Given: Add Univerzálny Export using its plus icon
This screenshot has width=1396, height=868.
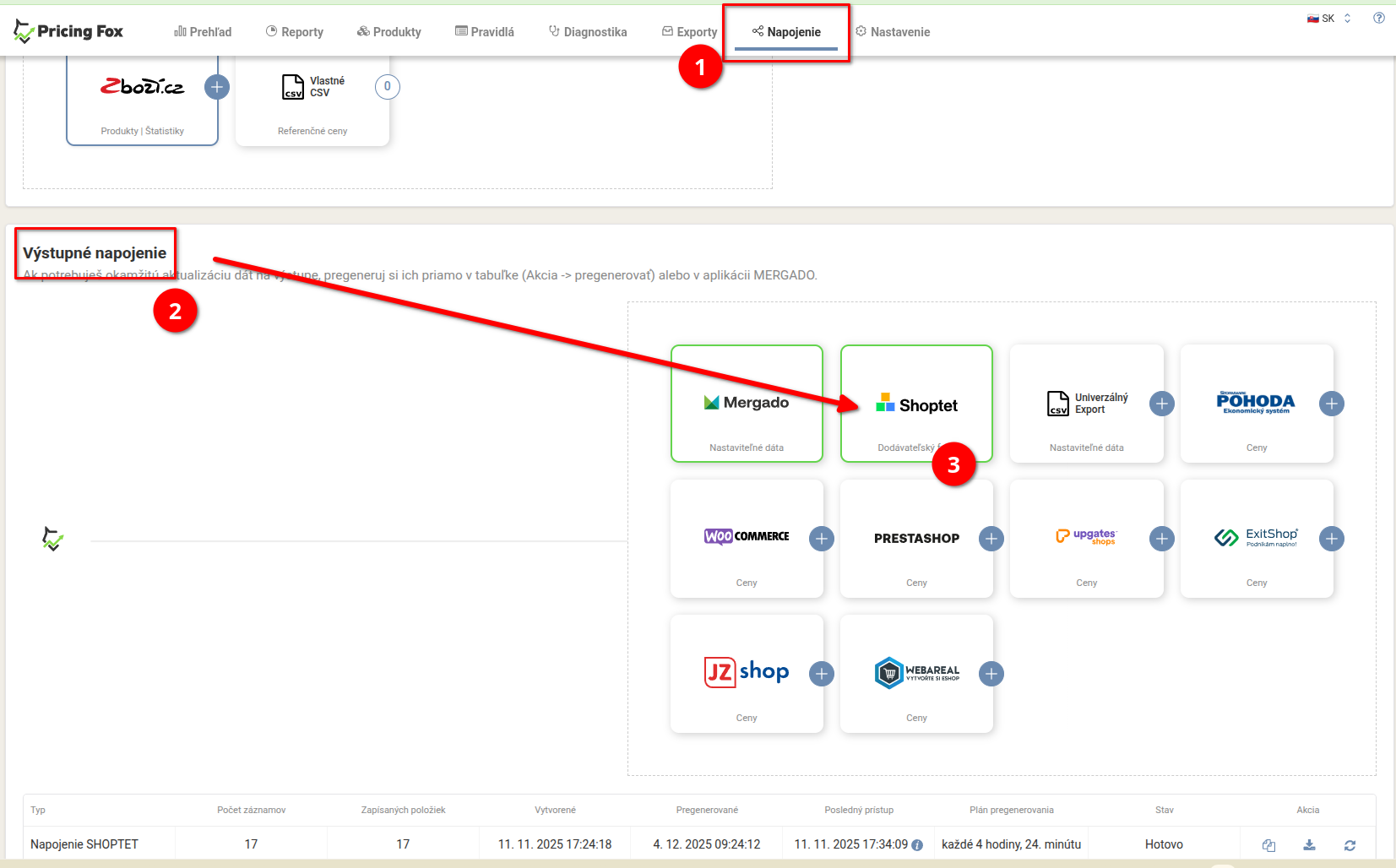Looking at the screenshot, I should (x=1161, y=404).
